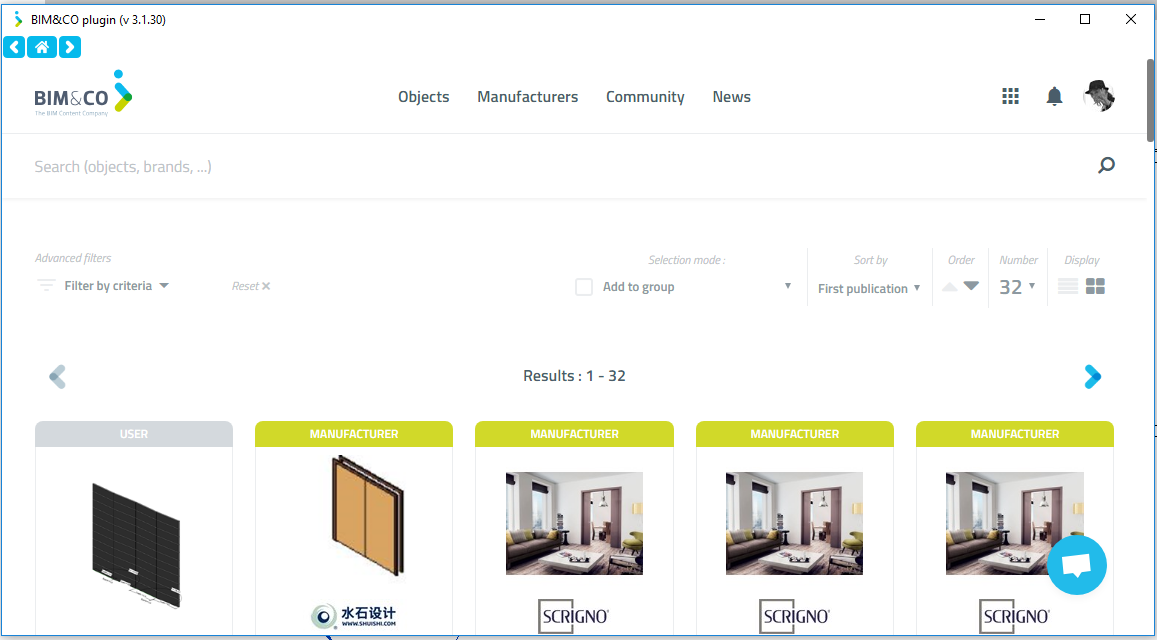Screen dimensions: 1157x640
Task: Switch to grid display view
Action: (1096, 286)
